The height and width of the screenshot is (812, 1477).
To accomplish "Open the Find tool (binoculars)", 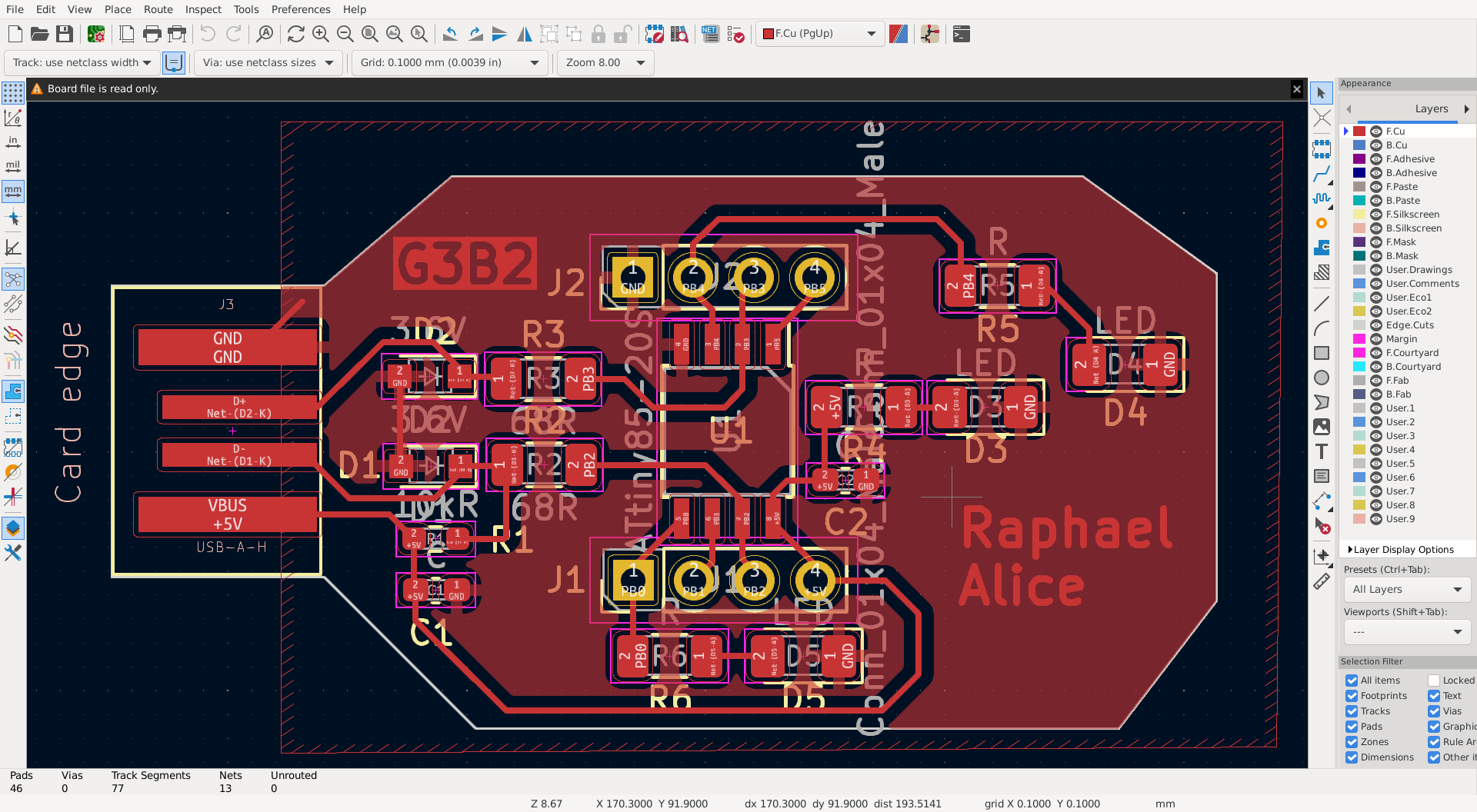I will (x=265, y=34).
